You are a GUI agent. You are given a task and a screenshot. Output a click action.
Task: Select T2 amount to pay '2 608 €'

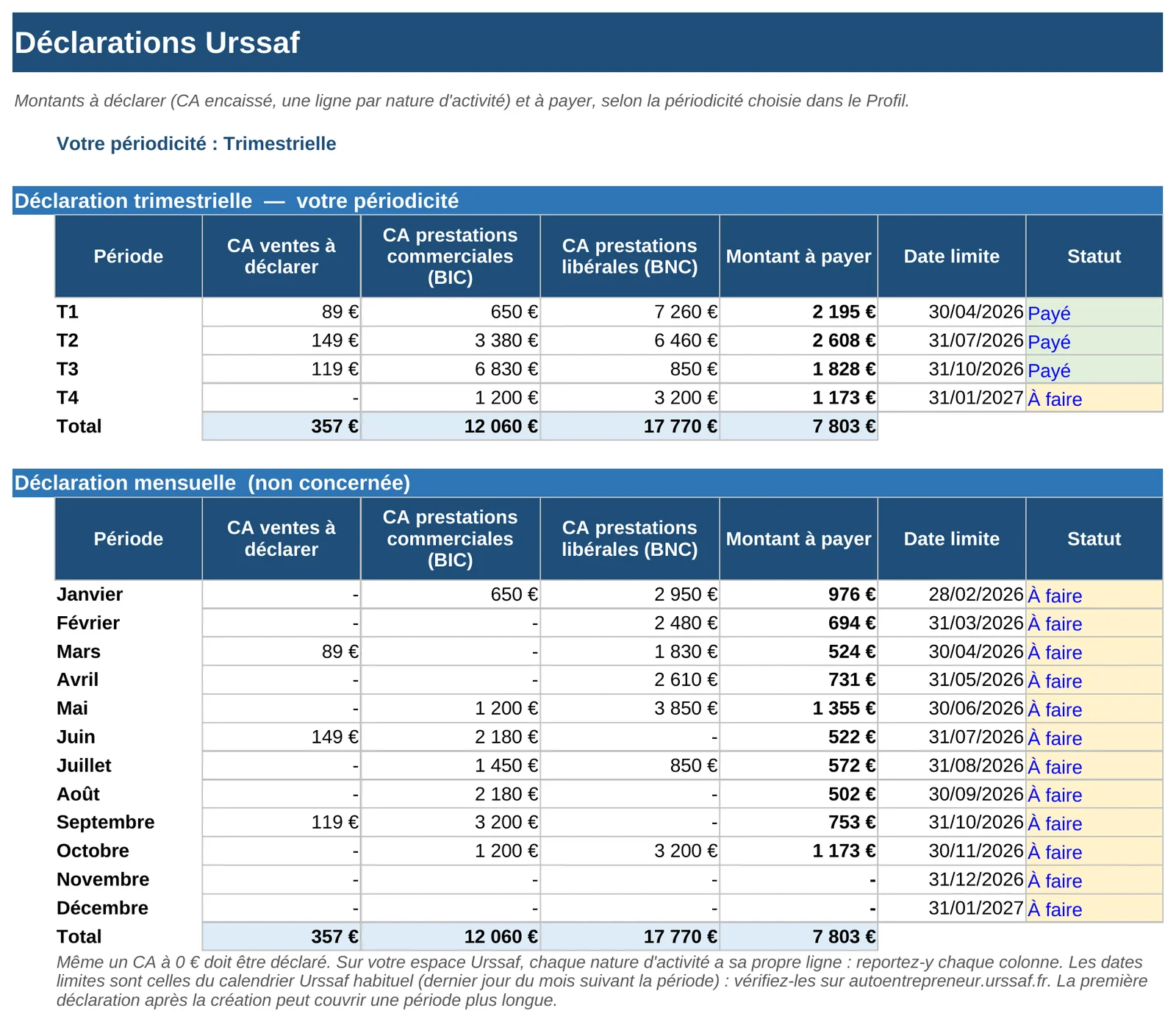799,341
